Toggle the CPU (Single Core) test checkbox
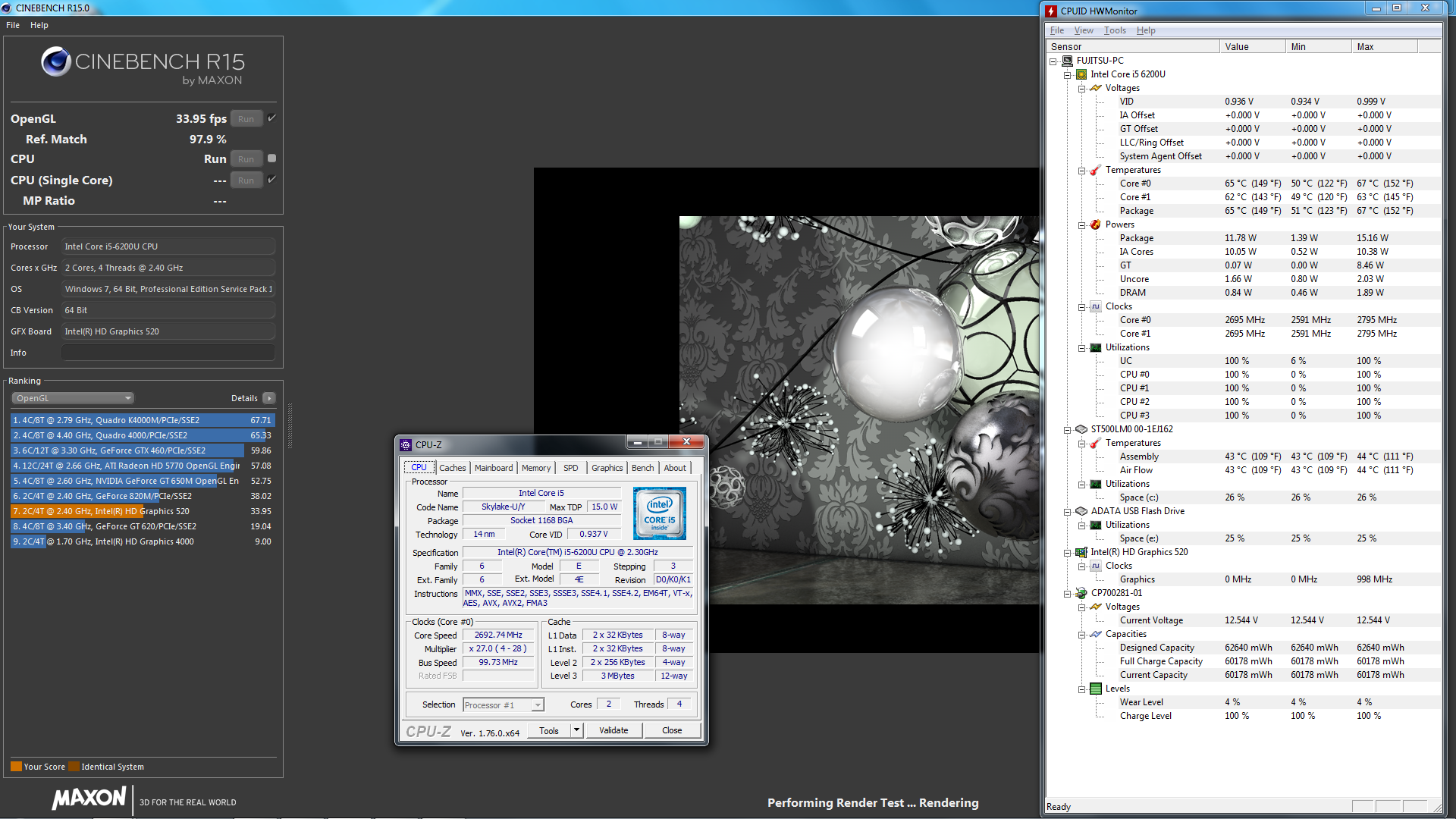The width and height of the screenshot is (1456, 819). 271,180
